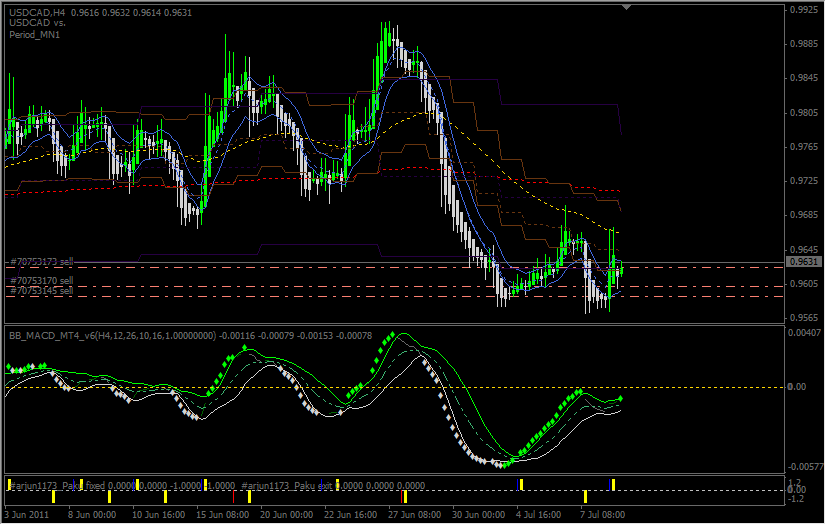This screenshot has height=525, width=826.
Task: Click the latest candlestick on the price chart
Action: (621, 268)
